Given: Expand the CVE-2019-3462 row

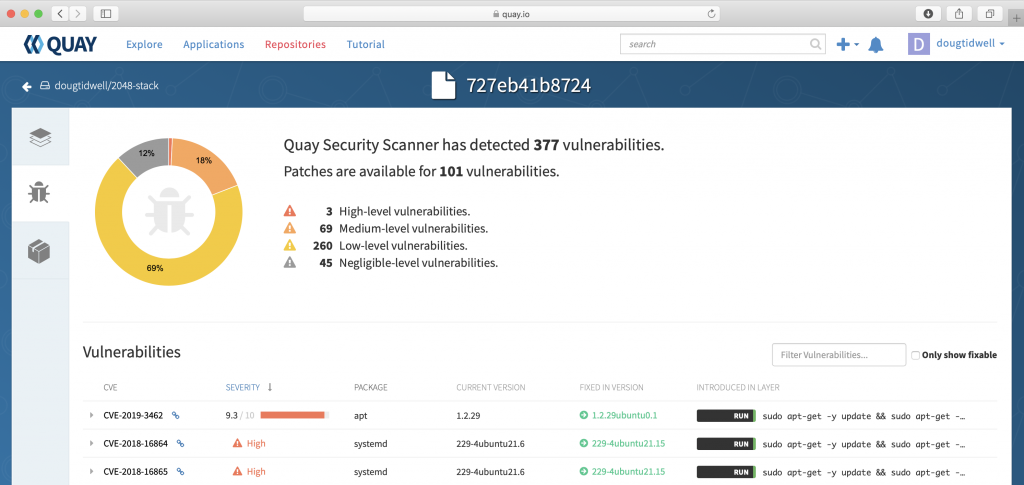Looking at the screenshot, I should click(x=91, y=414).
